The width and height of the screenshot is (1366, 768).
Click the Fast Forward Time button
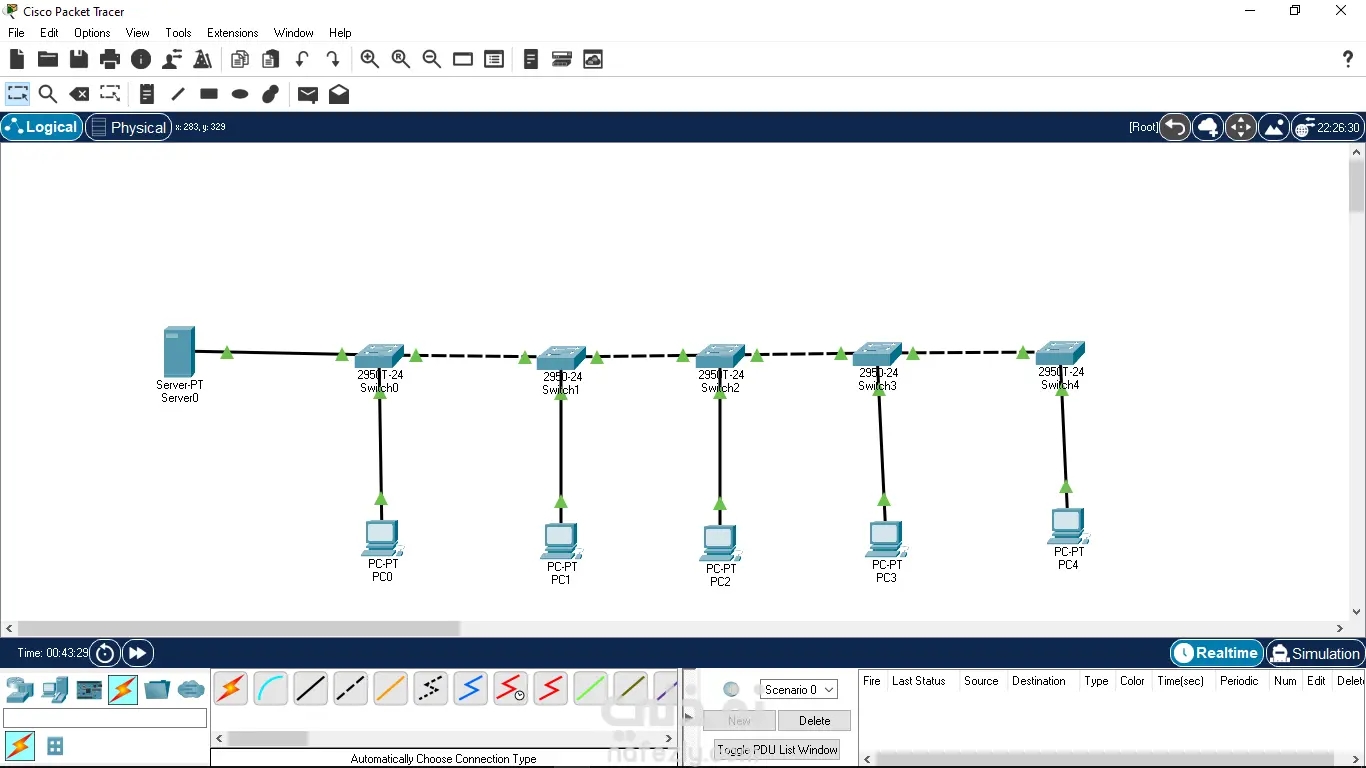[x=138, y=654]
